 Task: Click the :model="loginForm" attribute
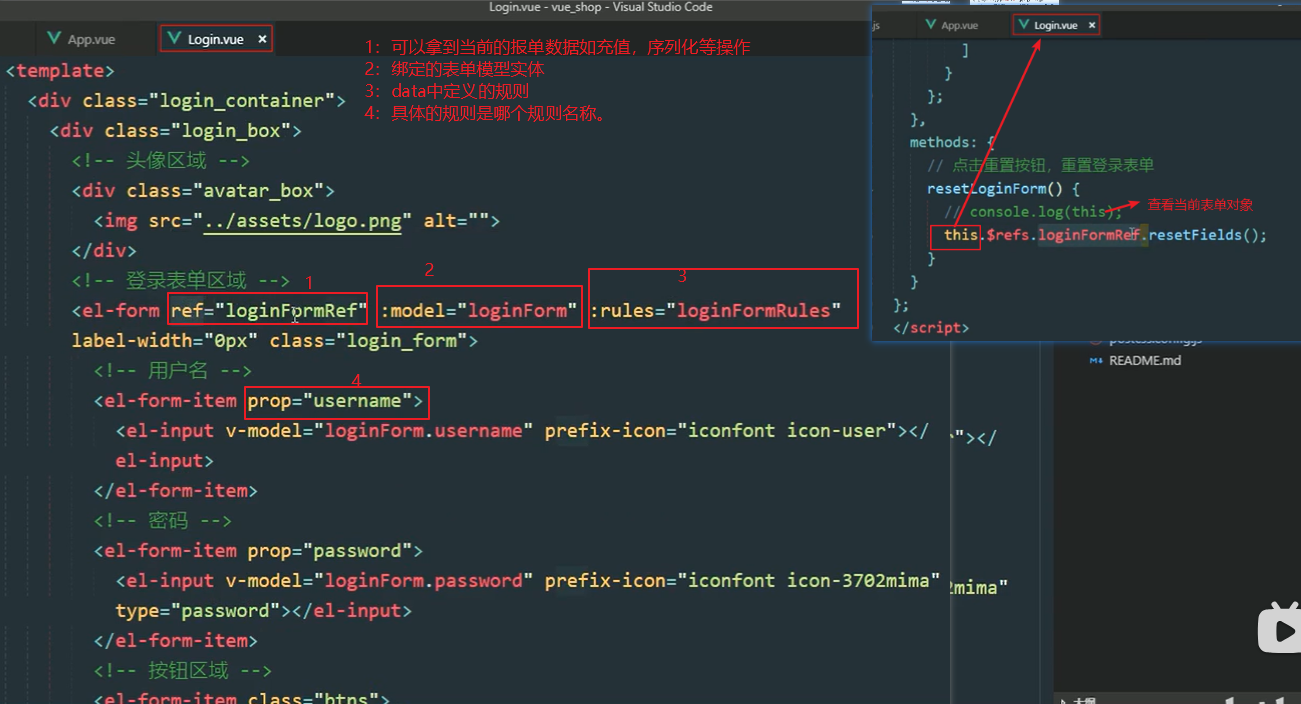point(479,310)
